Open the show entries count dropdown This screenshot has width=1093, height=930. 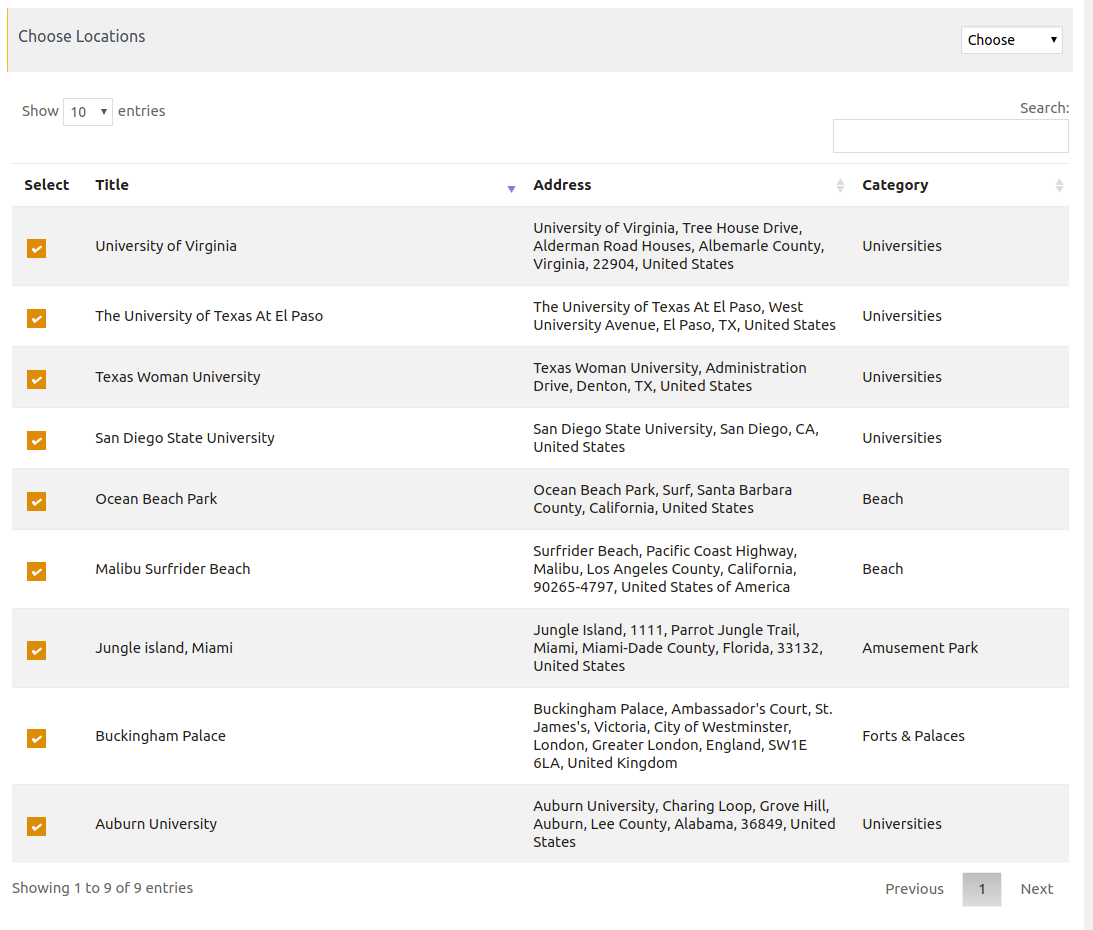tap(88, 112)
